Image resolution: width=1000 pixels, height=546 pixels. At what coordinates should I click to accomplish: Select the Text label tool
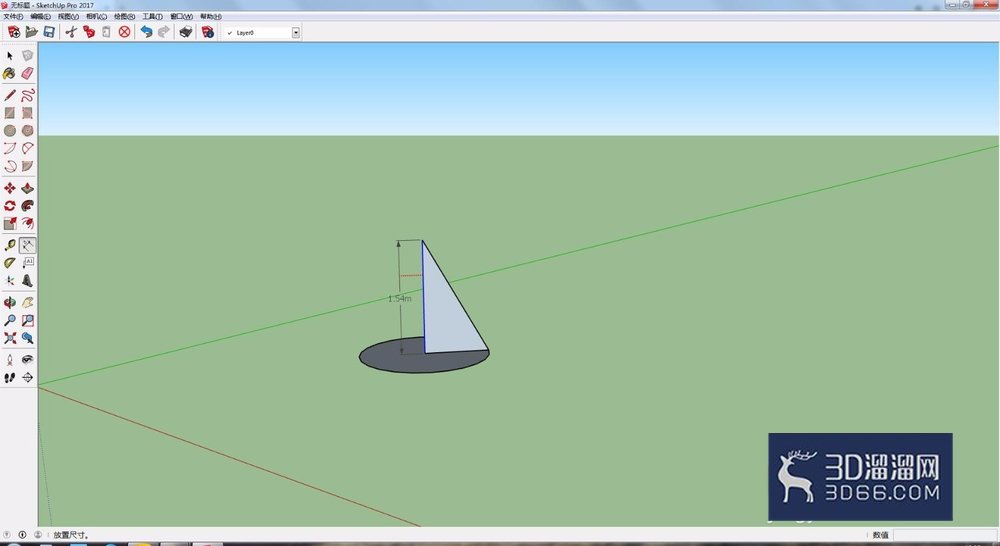(x=27, y=263)
